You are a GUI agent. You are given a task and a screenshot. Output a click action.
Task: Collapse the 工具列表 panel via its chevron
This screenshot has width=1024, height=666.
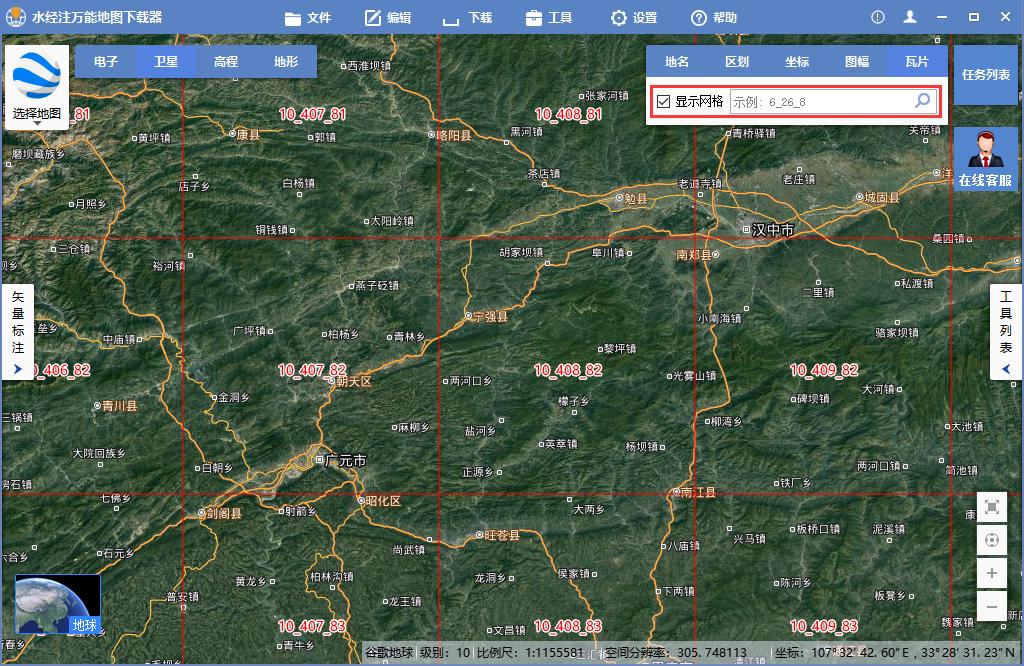coord(1004,368)
